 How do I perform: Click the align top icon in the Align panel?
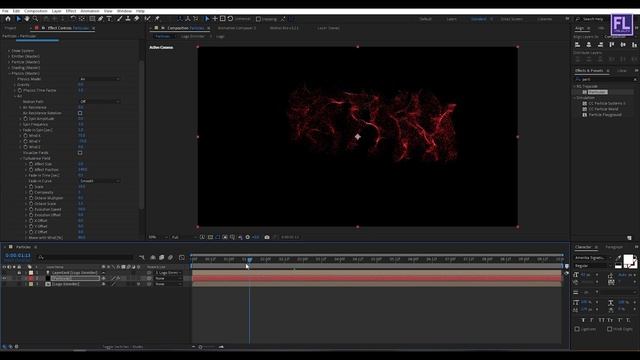611,44
